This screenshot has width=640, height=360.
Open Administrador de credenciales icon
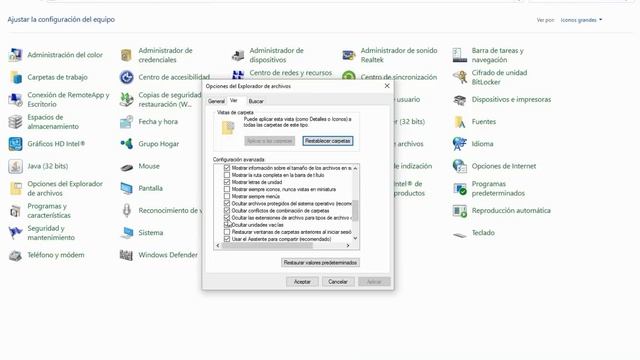pos(127,55)
